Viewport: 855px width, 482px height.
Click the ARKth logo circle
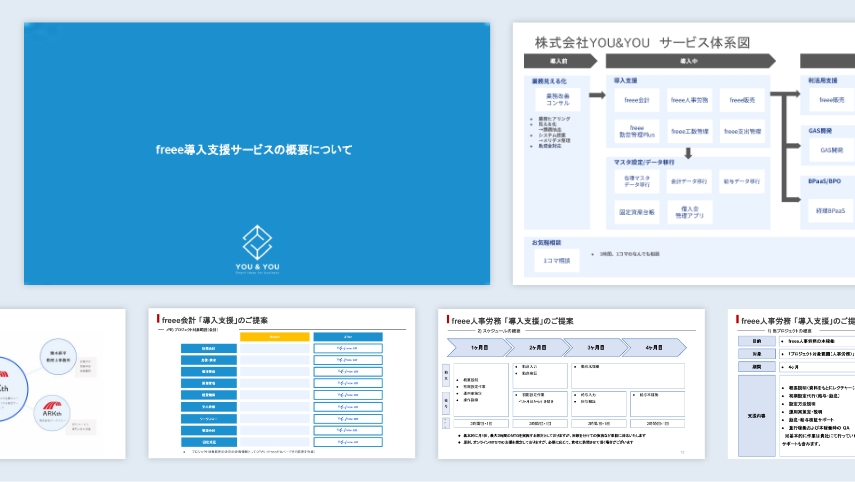52,413
